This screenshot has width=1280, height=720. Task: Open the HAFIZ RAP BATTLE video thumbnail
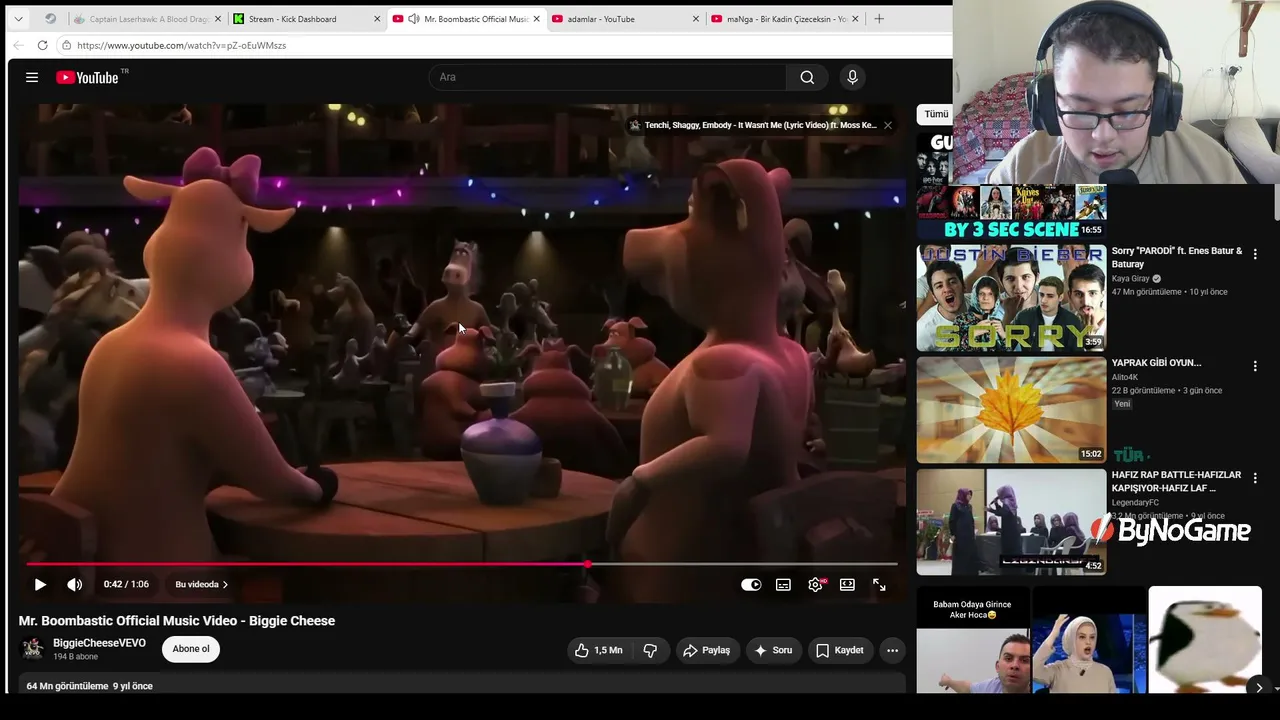1011,522
